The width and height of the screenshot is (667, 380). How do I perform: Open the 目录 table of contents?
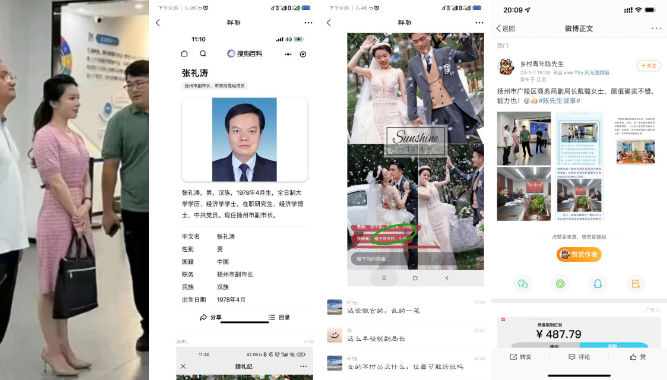pos(279,317)
